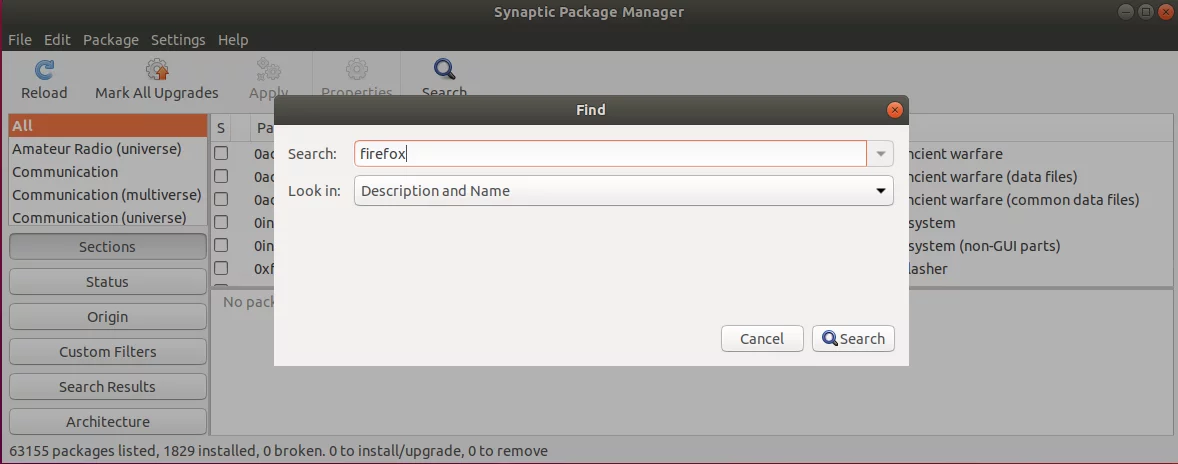Expand the Look in combo box

624,191
